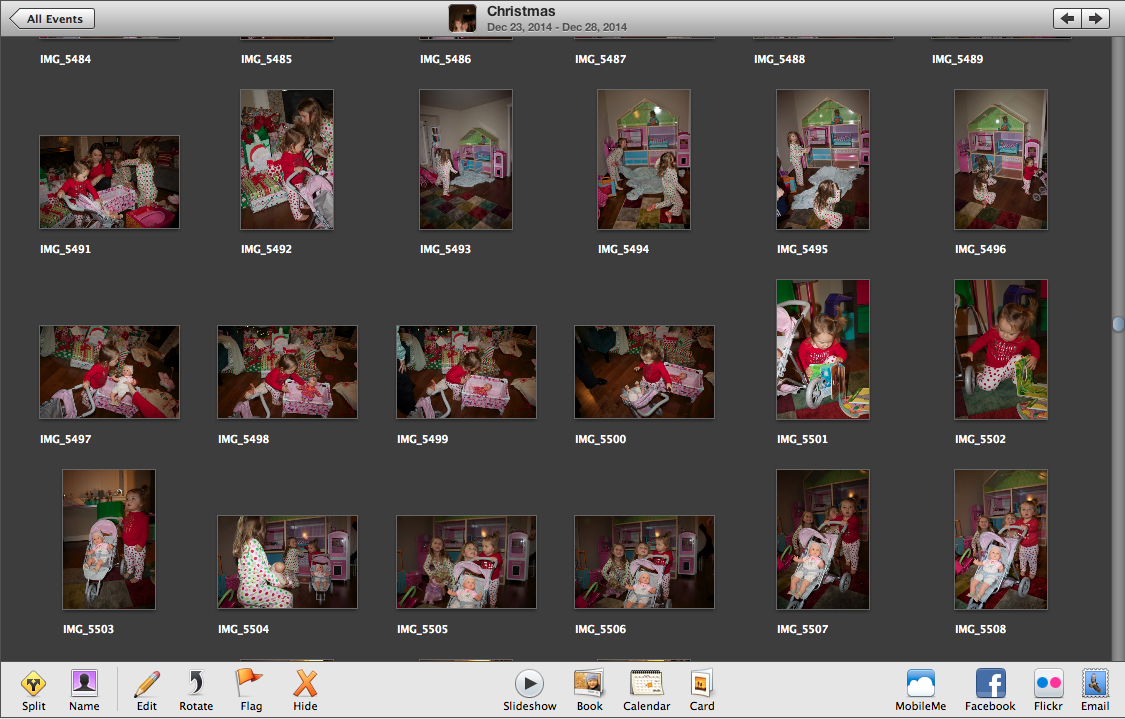Click the IMG_5496 filename label

coord(980,250)
